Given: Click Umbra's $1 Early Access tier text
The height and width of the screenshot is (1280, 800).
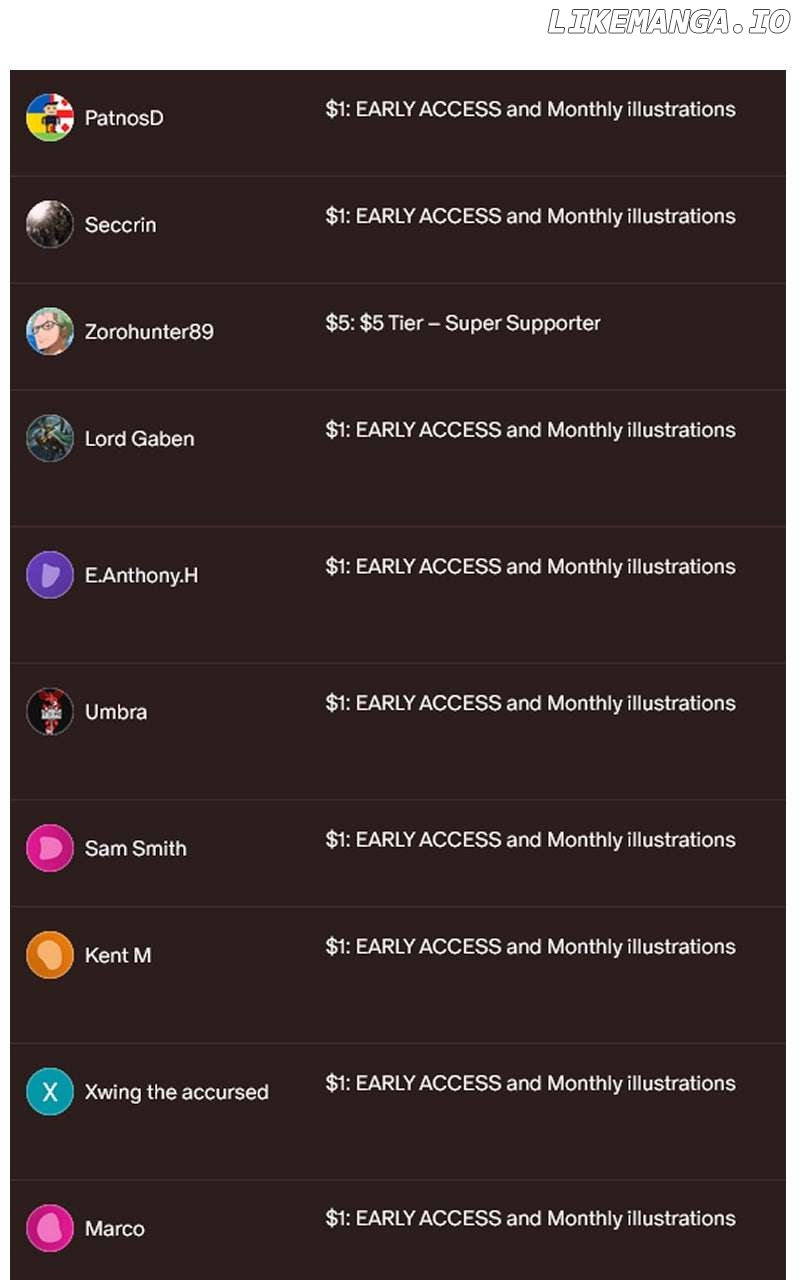Looking at the screenshot, I should point(530,703).
